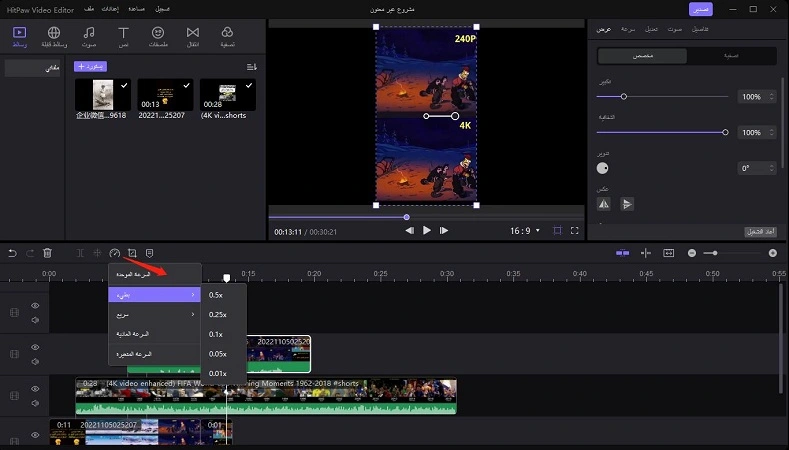Choose normal speed (السرعة العادية) menu item
789x450 pixels.
[154, 334]
